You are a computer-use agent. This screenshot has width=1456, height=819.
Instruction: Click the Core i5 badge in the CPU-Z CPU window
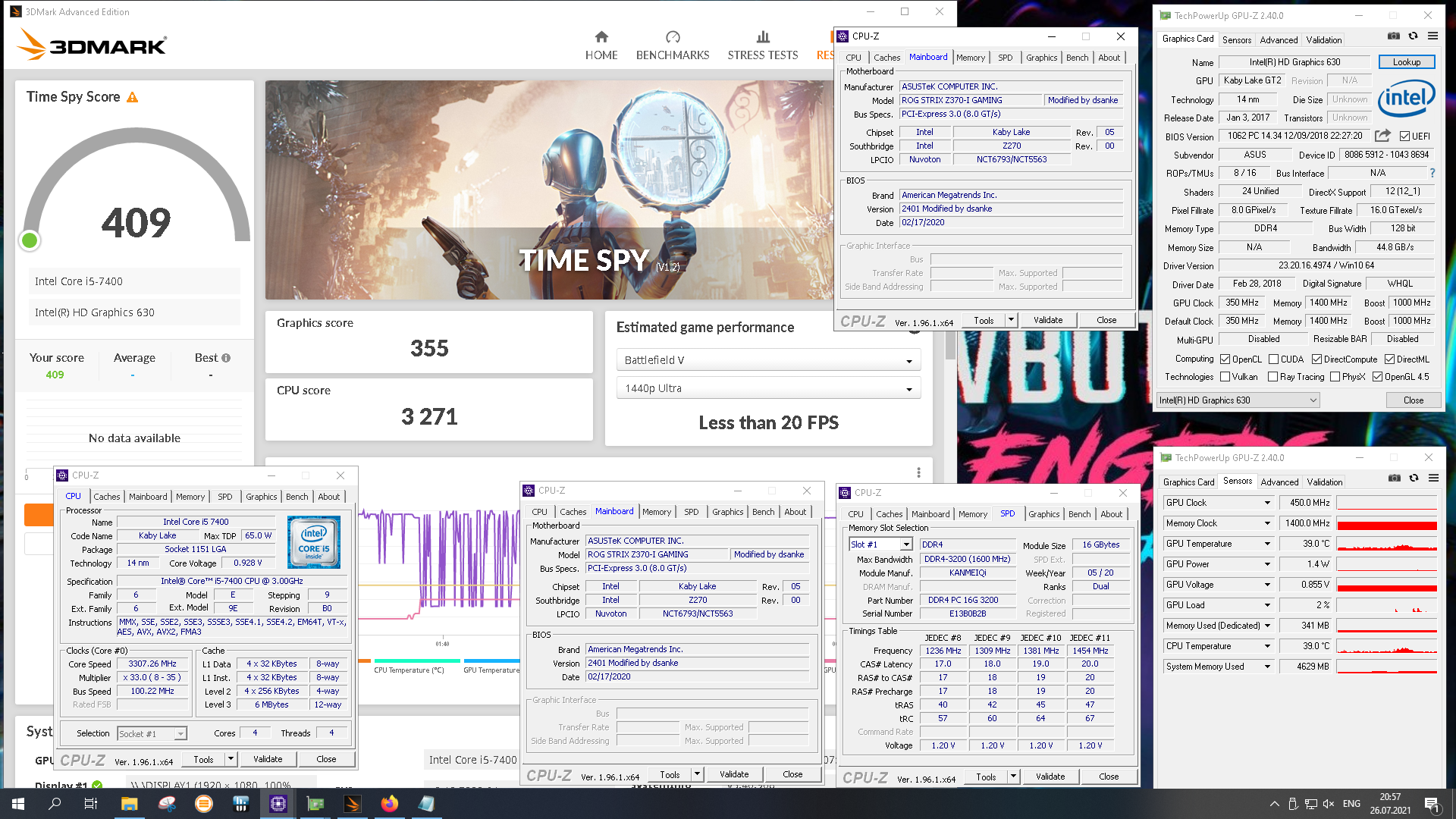314,542
